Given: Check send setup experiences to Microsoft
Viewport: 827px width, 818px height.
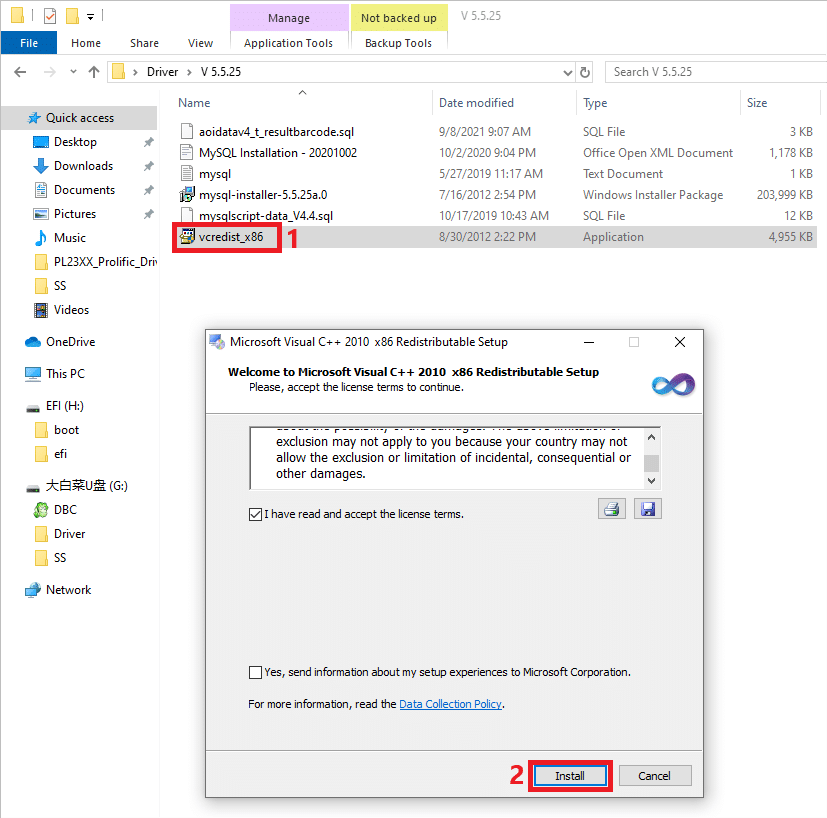Looking at the screenshot, I should pos(255,672).
